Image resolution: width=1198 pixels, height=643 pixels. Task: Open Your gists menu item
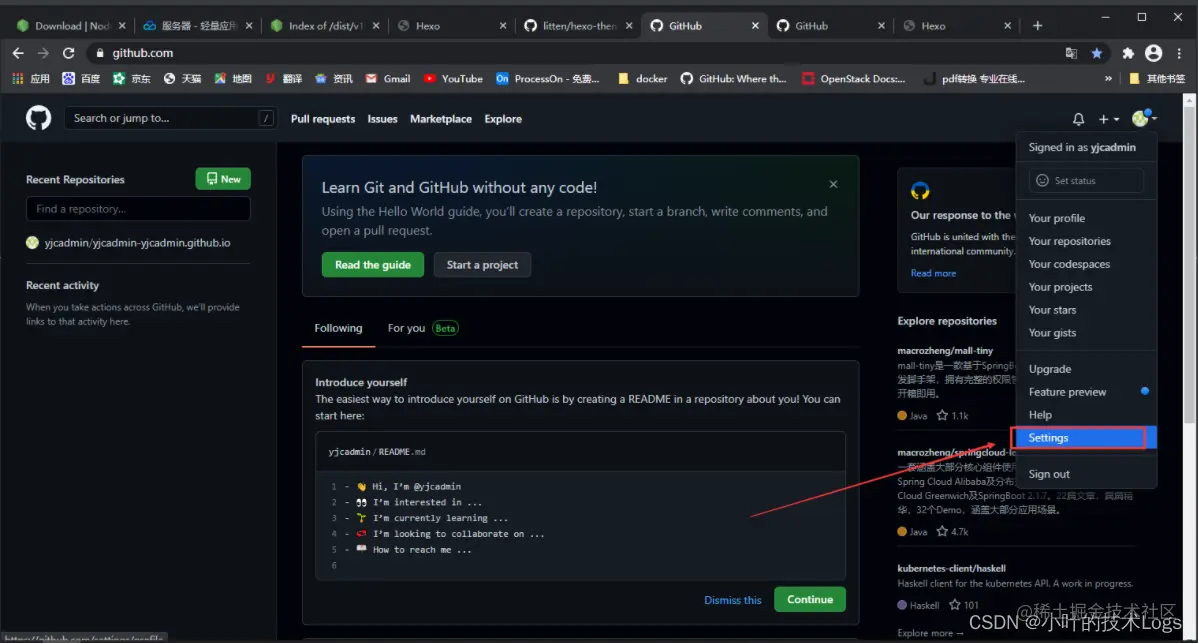1086,333
